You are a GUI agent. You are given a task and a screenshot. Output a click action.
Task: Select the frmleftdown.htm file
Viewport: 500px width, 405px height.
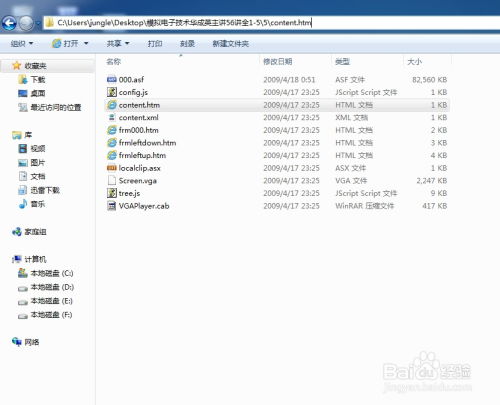(147, 143)
